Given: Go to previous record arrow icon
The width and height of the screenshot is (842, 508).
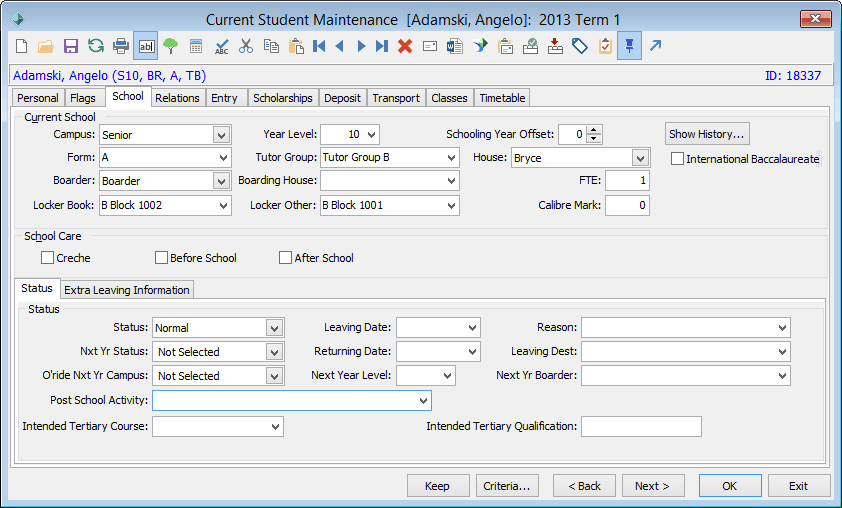Looking at the screenshot, I should click(x=339, y=46).
